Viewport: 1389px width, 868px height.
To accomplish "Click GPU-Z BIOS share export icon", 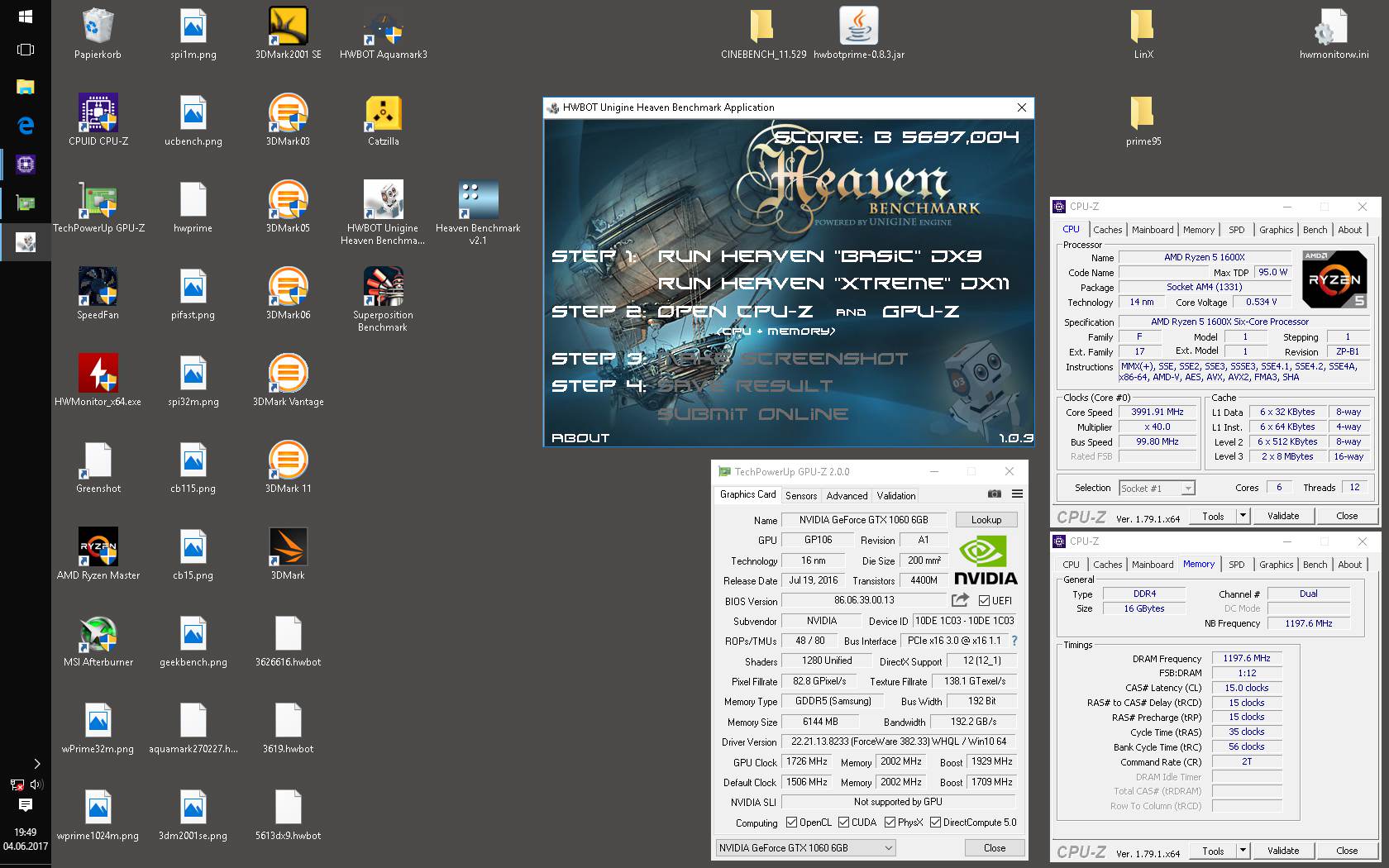I will pos(960,600).
